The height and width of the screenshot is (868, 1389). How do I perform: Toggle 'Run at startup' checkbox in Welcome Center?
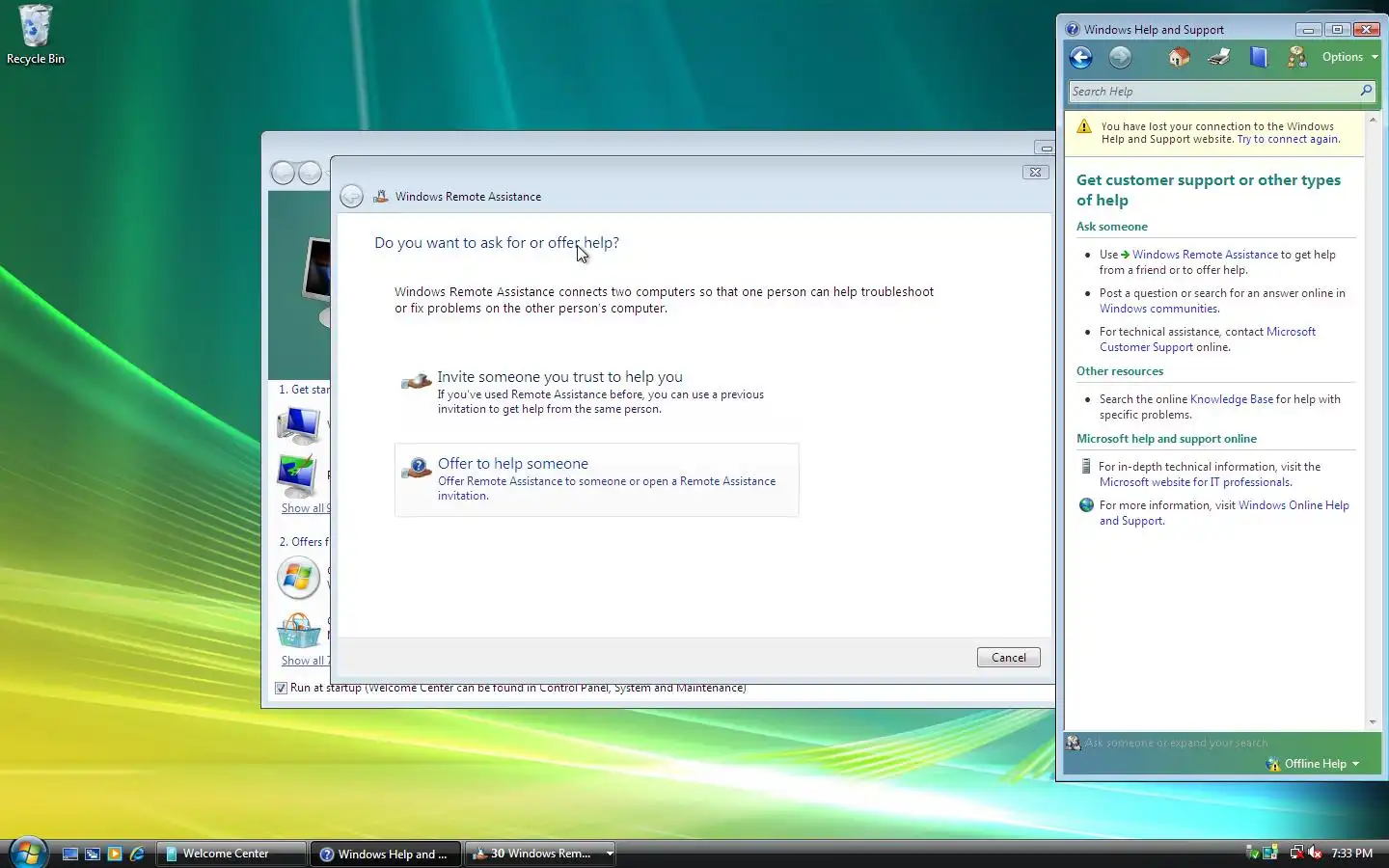[281, 688]
